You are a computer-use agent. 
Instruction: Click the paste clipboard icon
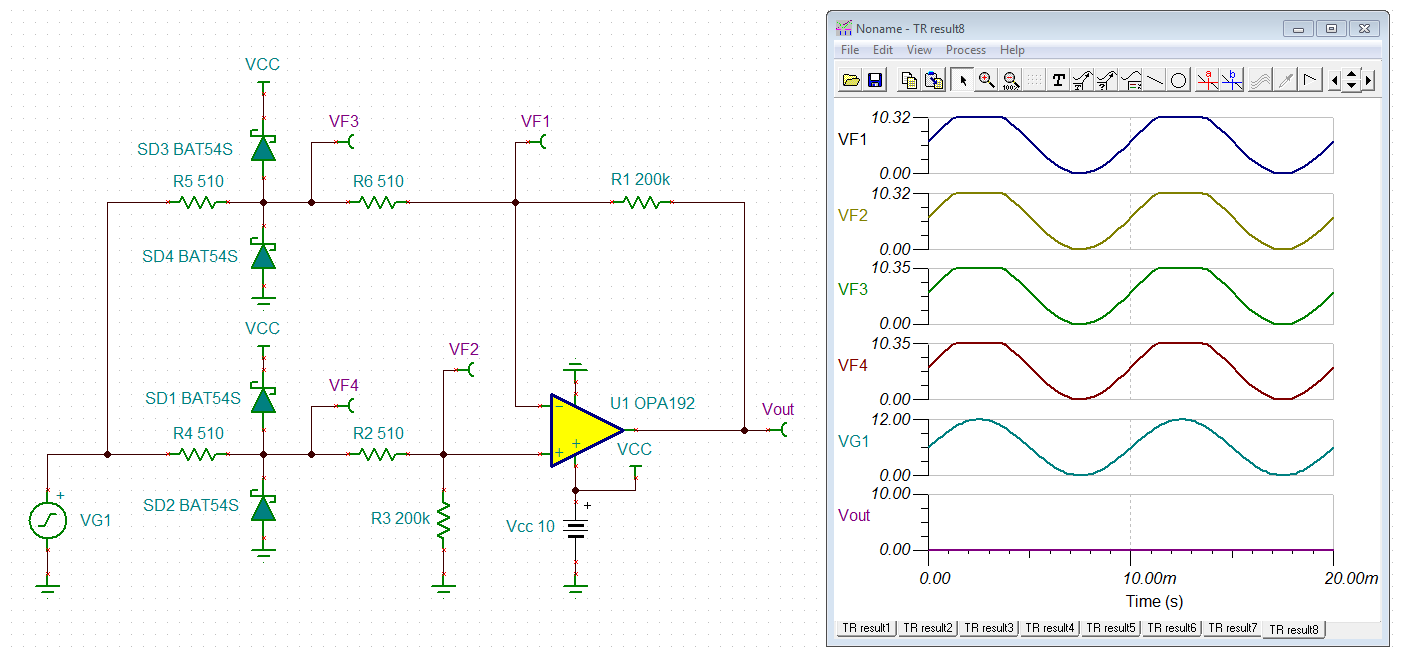tap(933, 80)
